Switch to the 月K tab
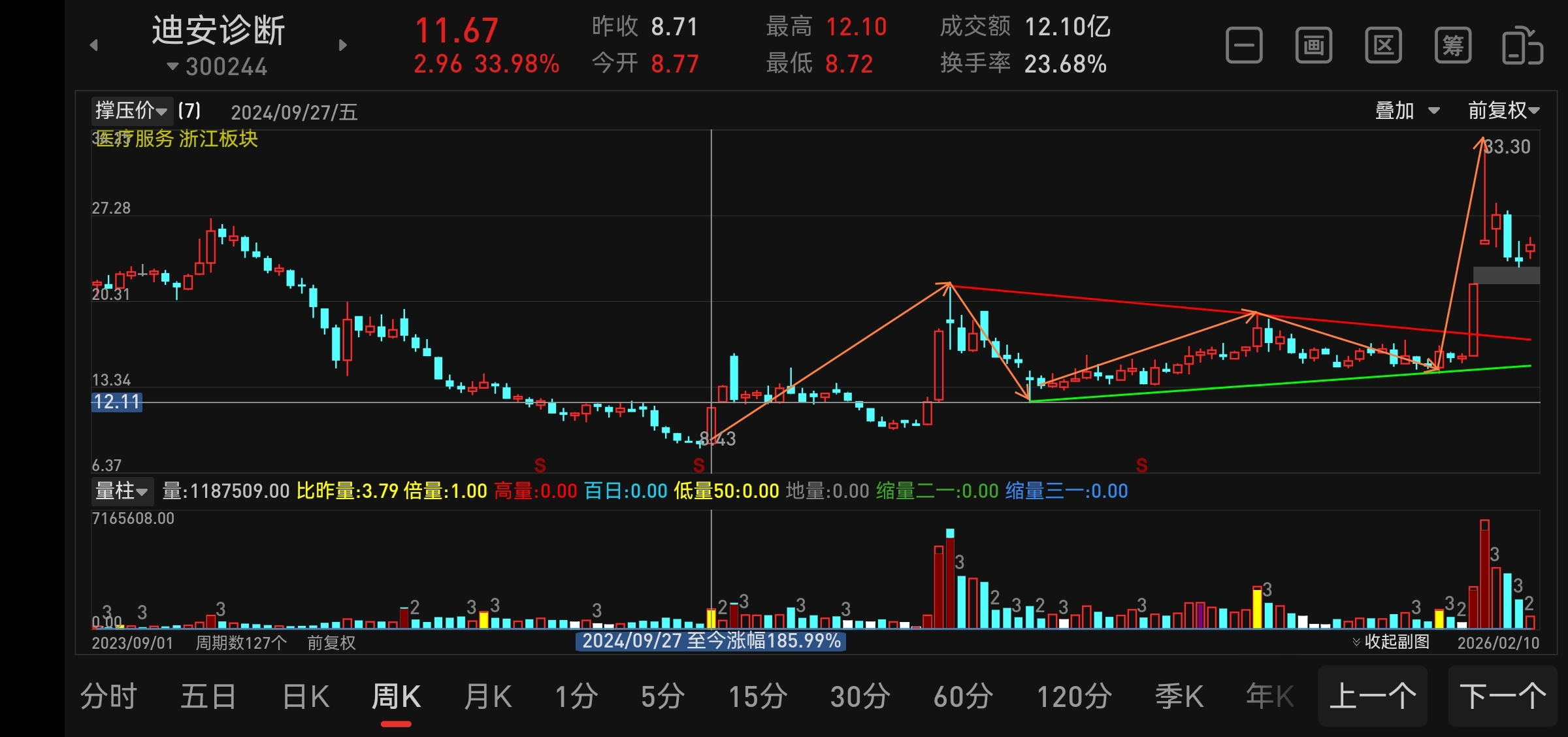This screenshot has height=737, width=1568. 487,696
